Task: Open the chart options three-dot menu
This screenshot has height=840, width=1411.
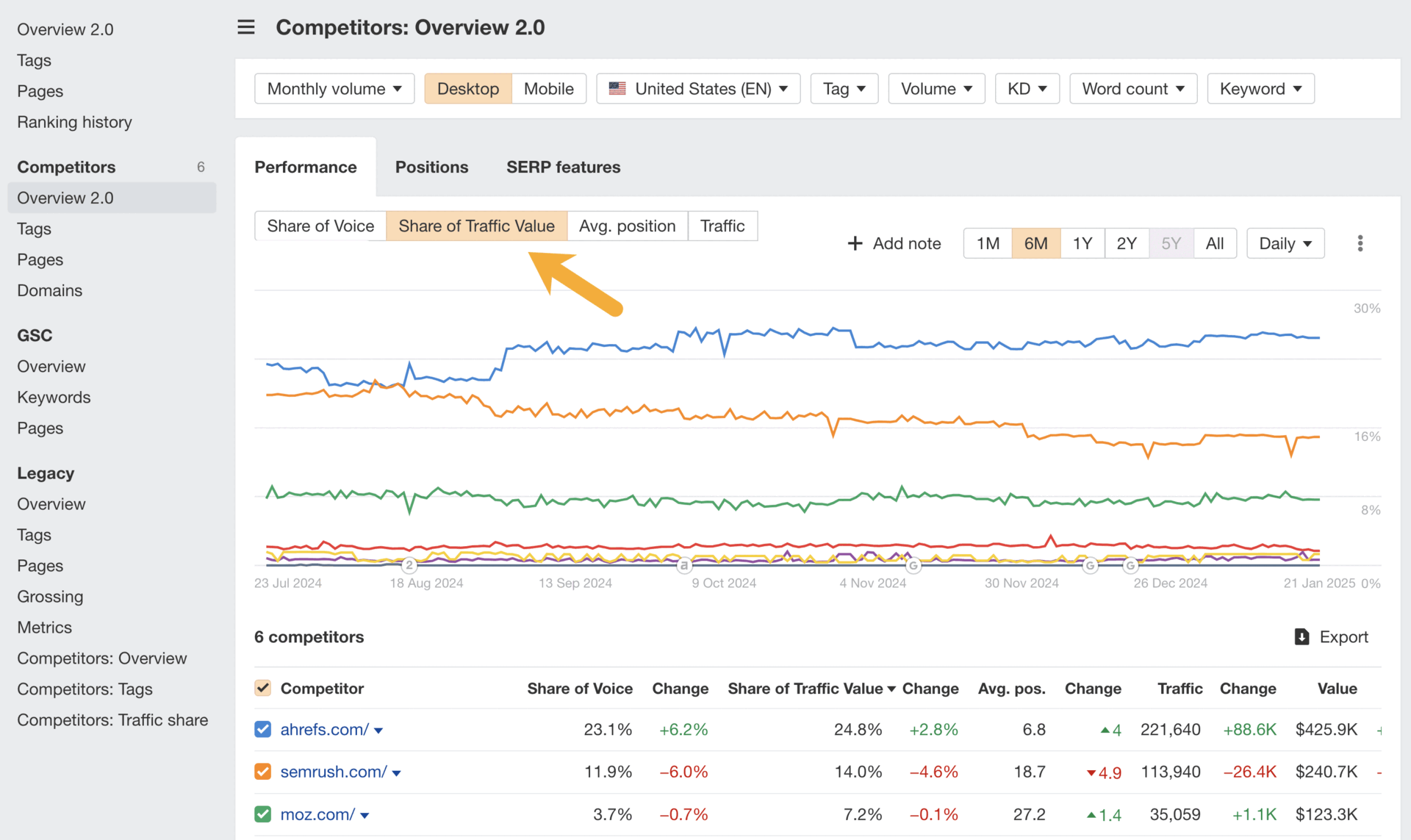Action: coord(1360,243)
